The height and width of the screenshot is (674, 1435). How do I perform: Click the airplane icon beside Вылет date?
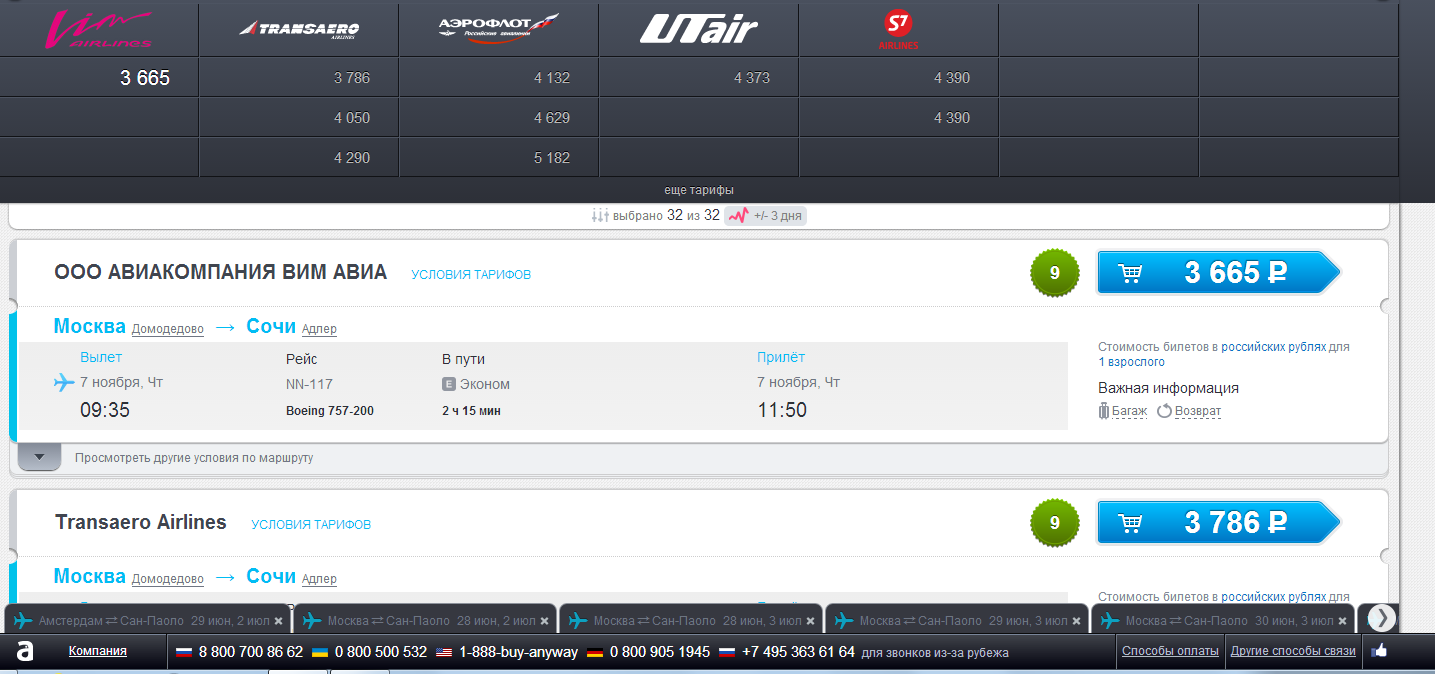(x=64, y=382)
